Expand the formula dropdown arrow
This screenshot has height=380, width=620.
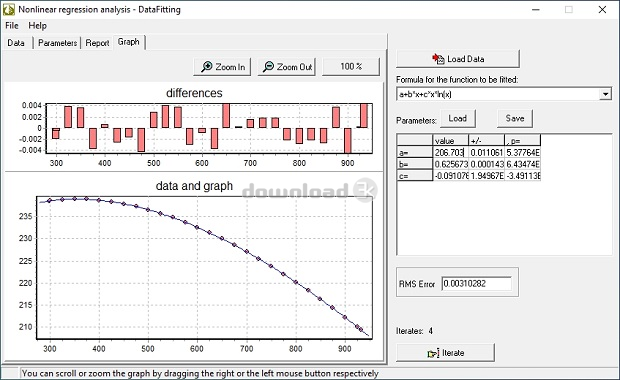[605, 94]
